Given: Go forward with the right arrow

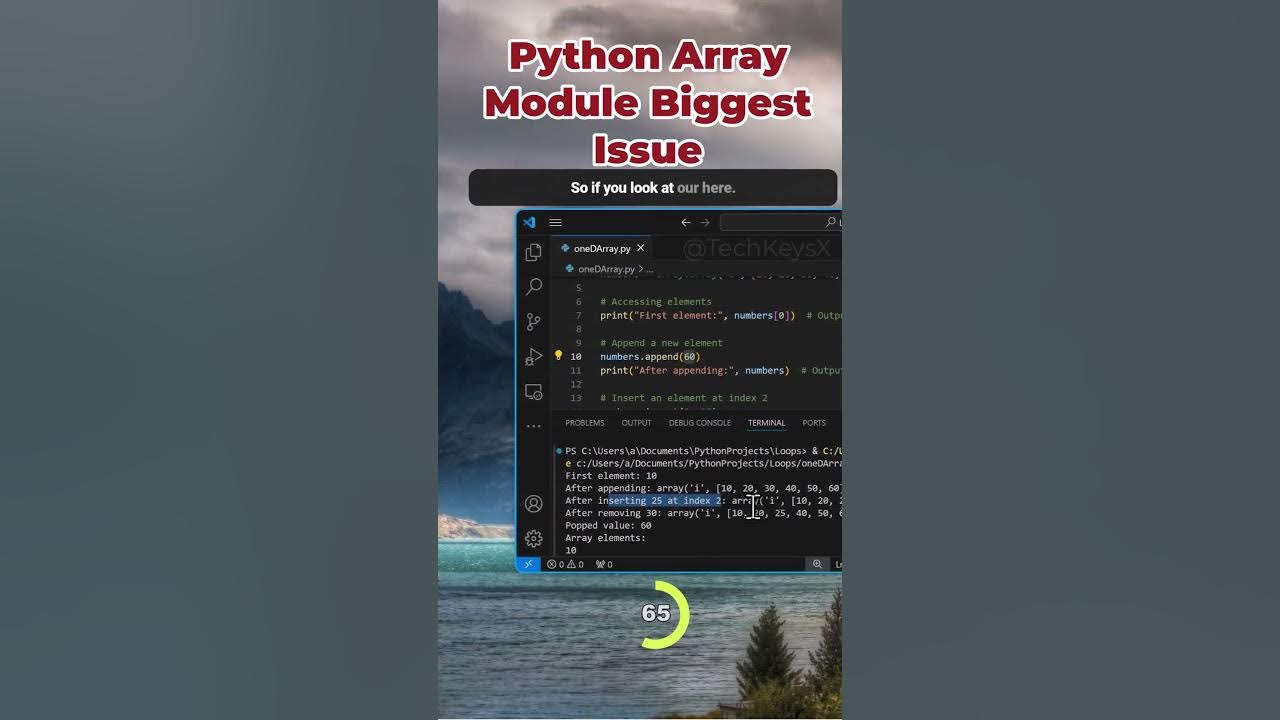Looking at the screenshot, I should (705, 222).
